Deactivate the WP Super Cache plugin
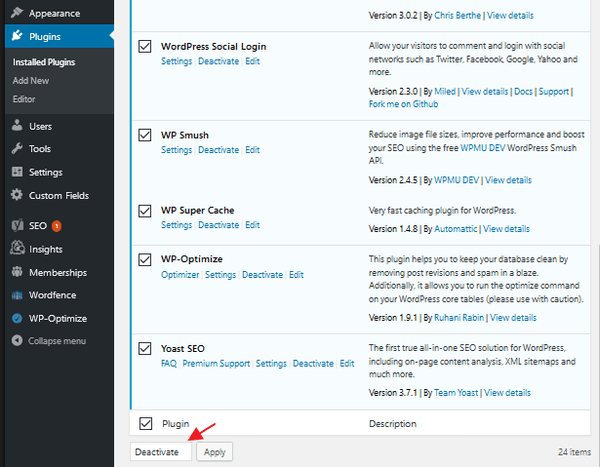 [218, 225]
